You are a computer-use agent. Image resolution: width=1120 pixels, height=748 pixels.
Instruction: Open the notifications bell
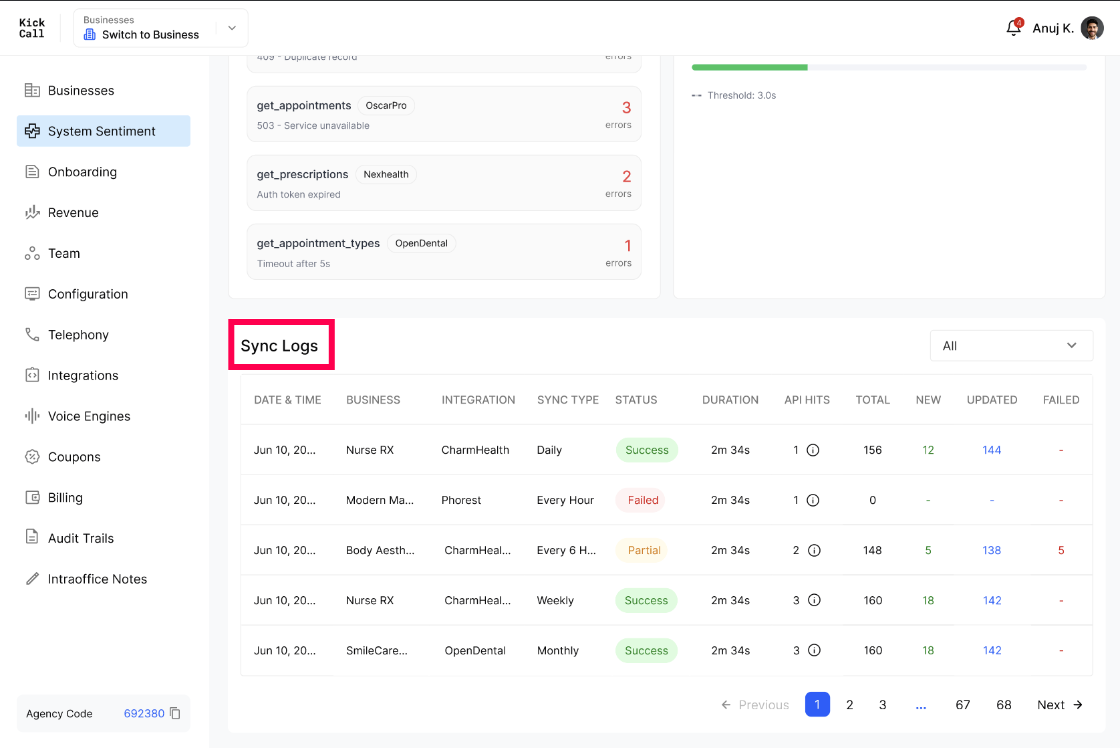1014,28
